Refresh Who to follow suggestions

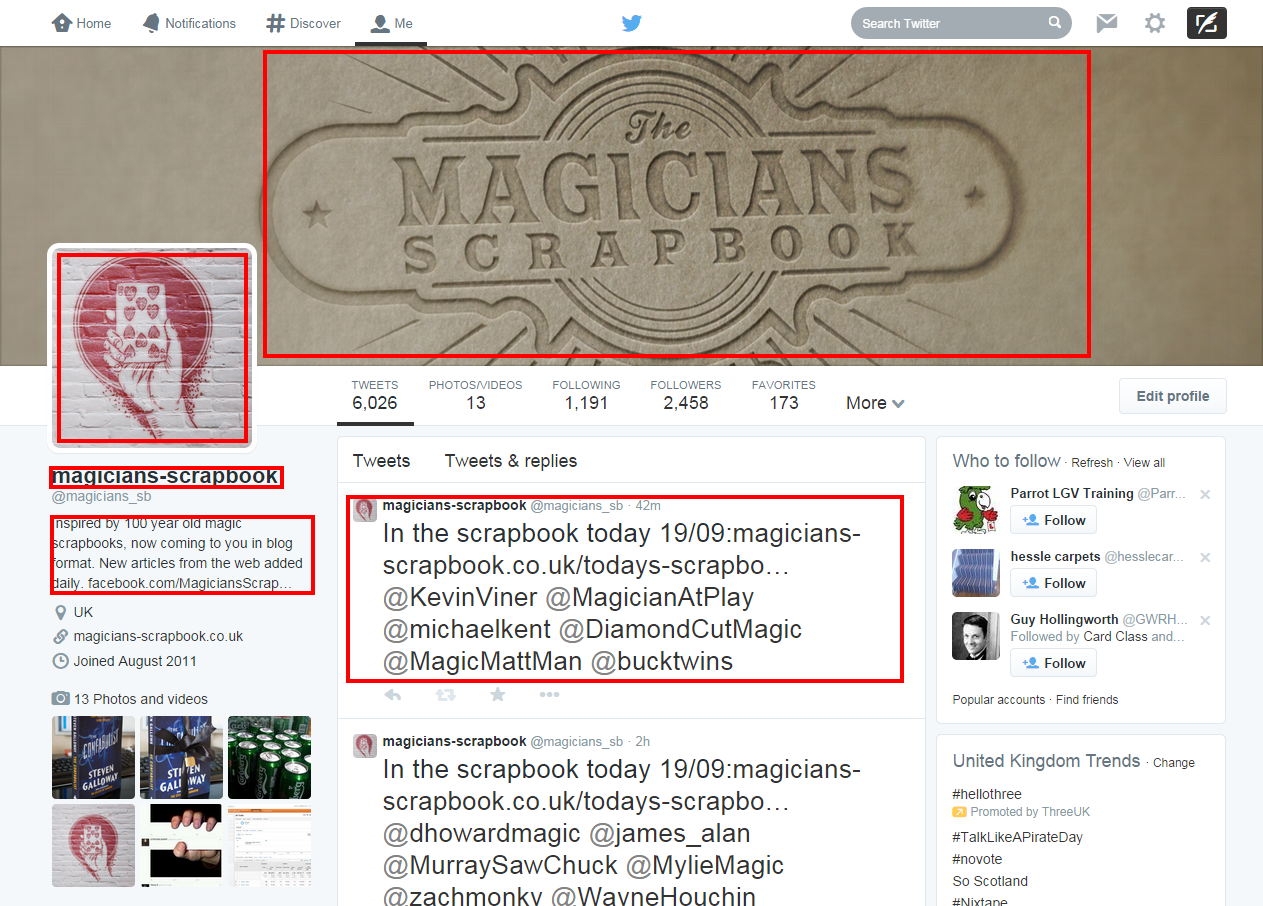[x=1092, y=463]
